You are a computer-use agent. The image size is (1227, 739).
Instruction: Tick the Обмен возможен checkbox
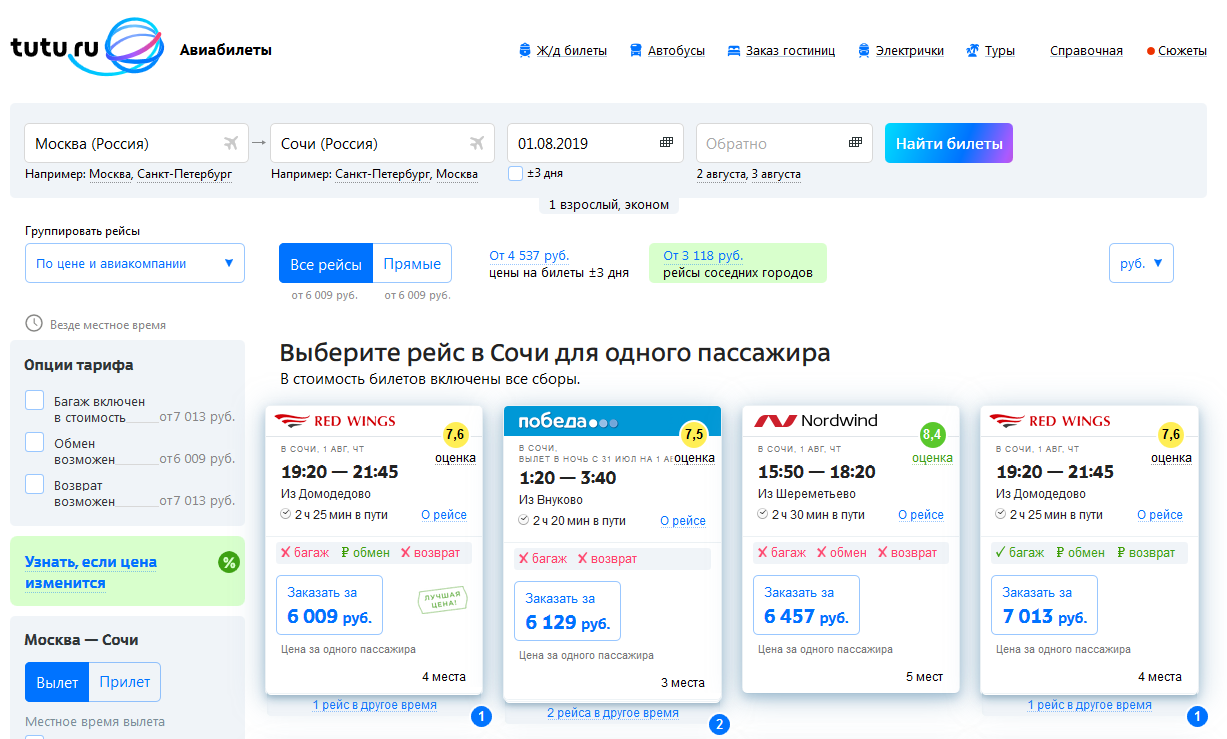click(35, 442)
